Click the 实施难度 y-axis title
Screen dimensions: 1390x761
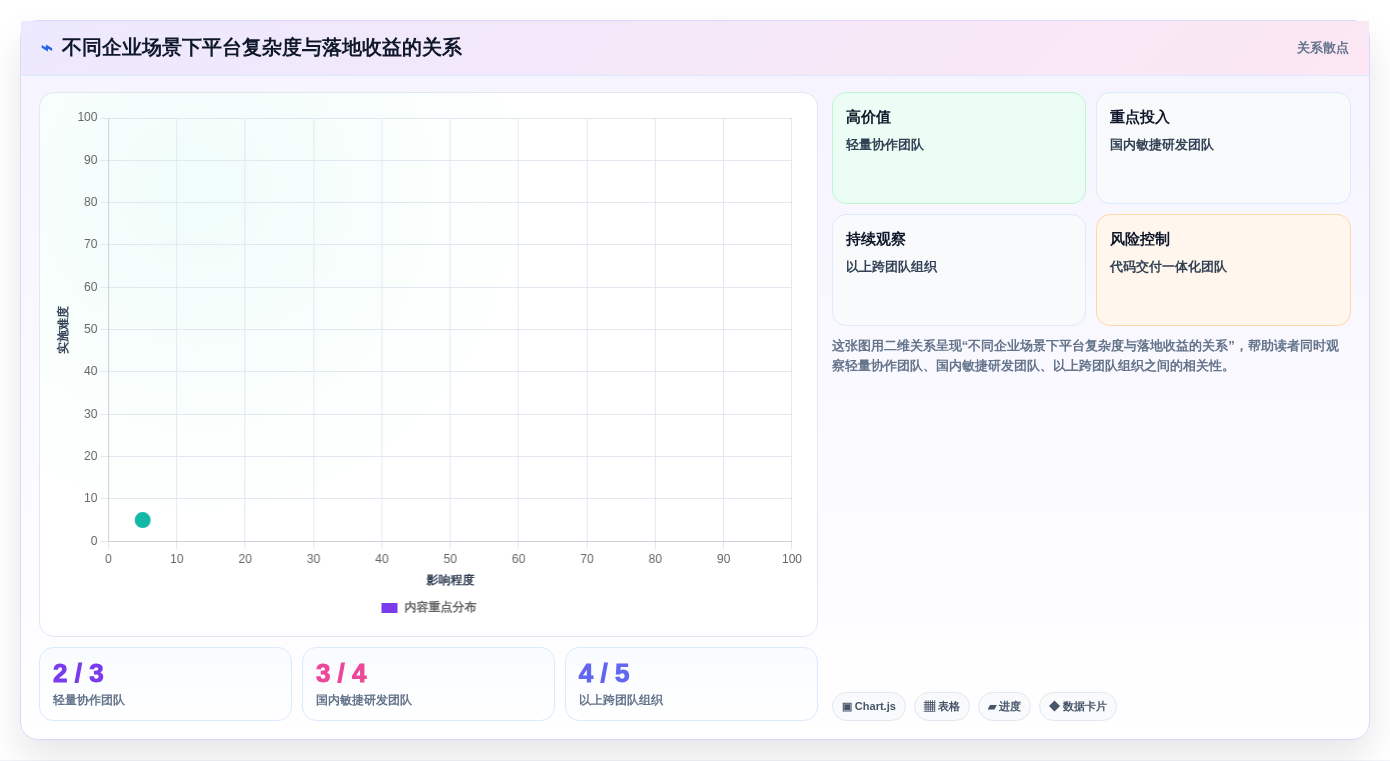[x=63, y=330]
